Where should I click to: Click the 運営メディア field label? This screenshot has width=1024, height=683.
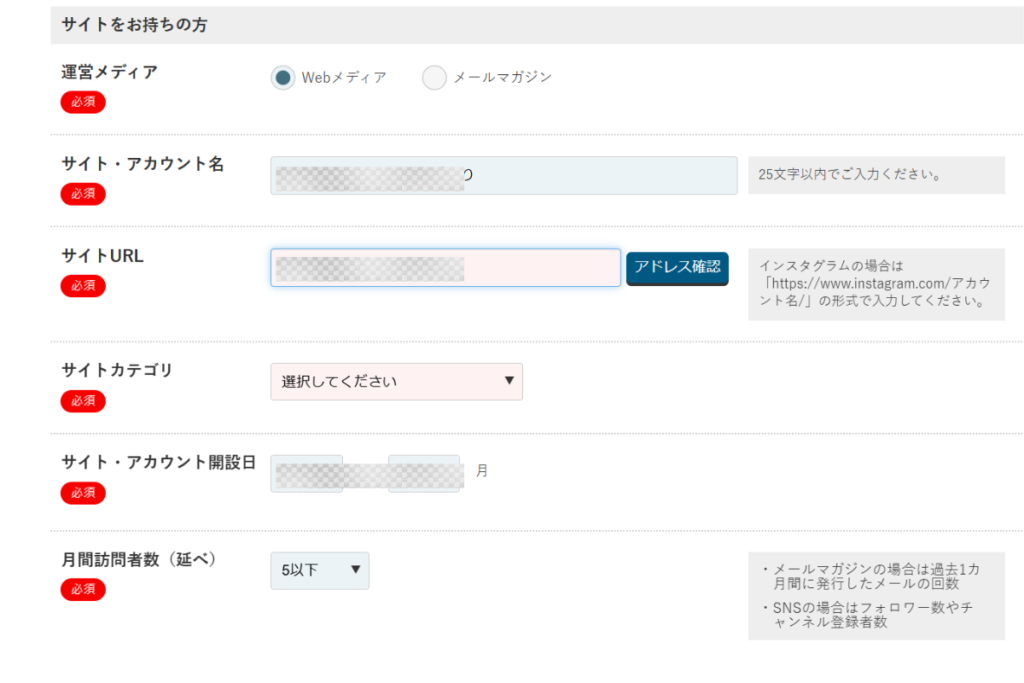[x=110, y=72]
